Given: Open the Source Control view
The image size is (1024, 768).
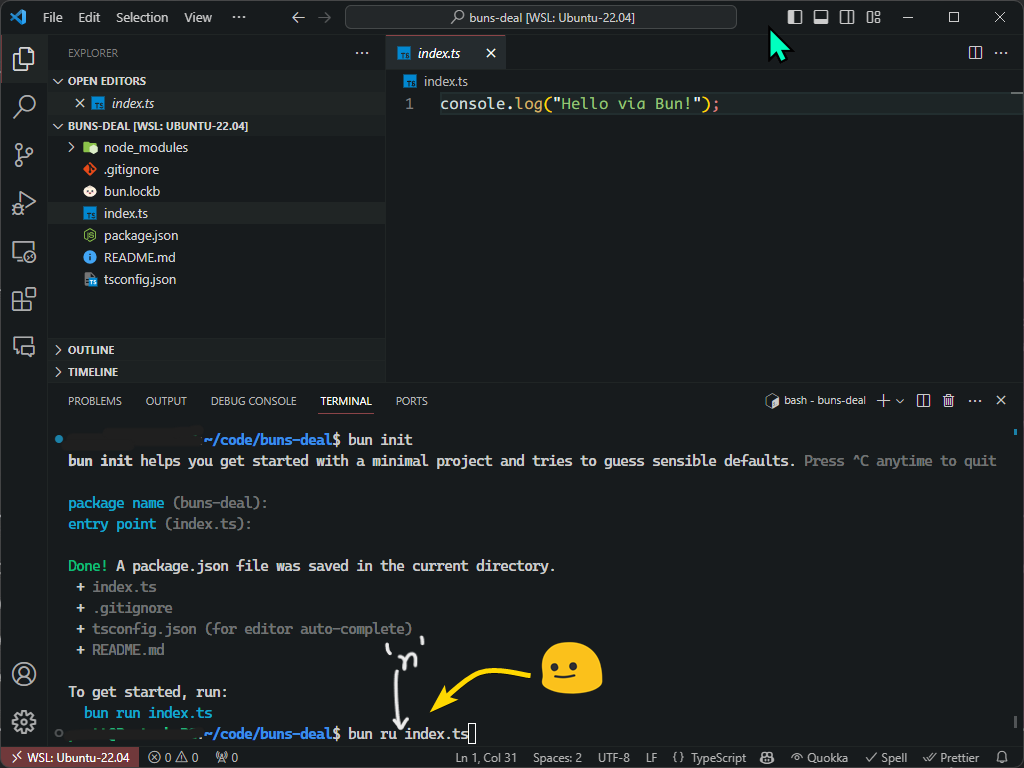Looking at the screenshot, I should click(24, 155).
